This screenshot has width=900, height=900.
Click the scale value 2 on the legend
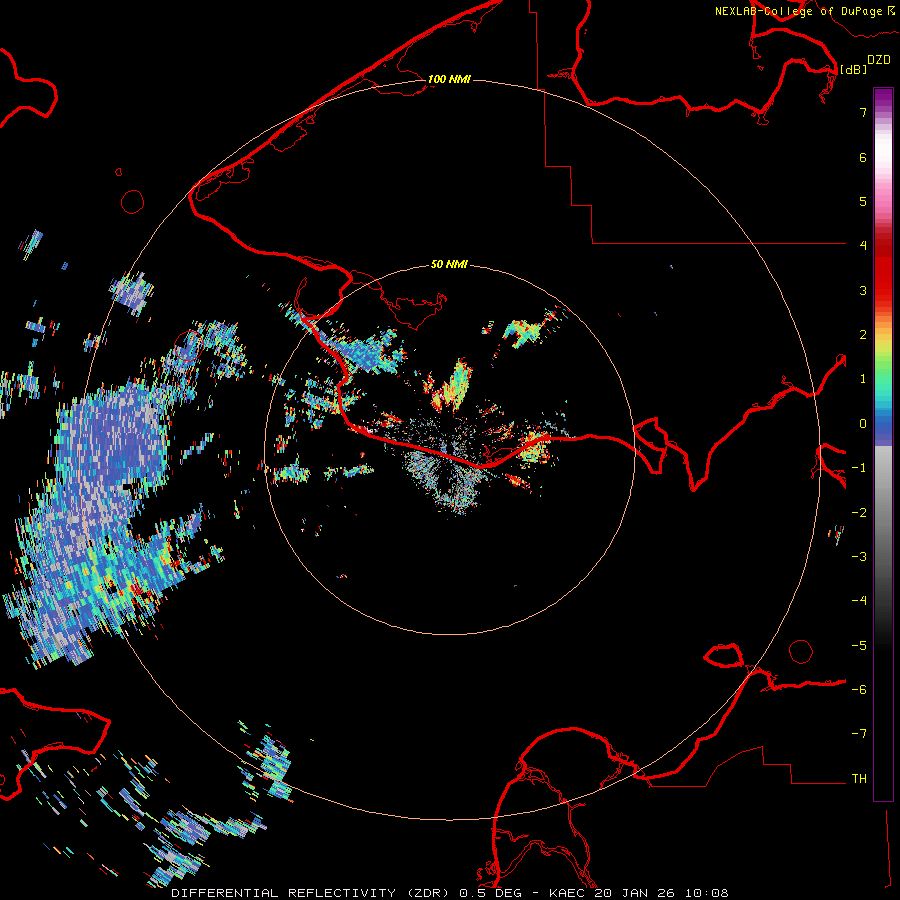pyautogui.click(x=863, y=335)
